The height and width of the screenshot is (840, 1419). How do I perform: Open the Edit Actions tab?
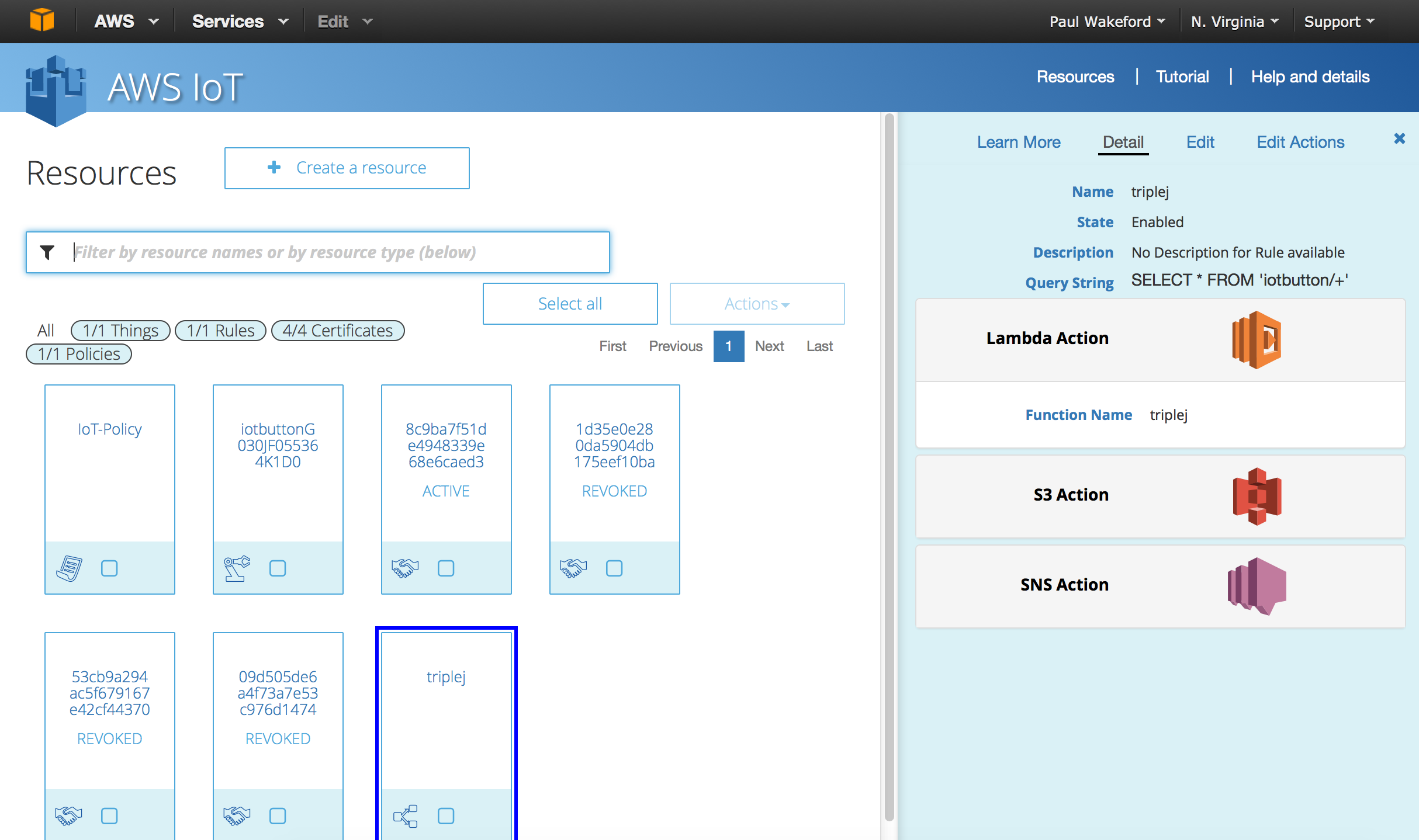(x=1300, y=142)
